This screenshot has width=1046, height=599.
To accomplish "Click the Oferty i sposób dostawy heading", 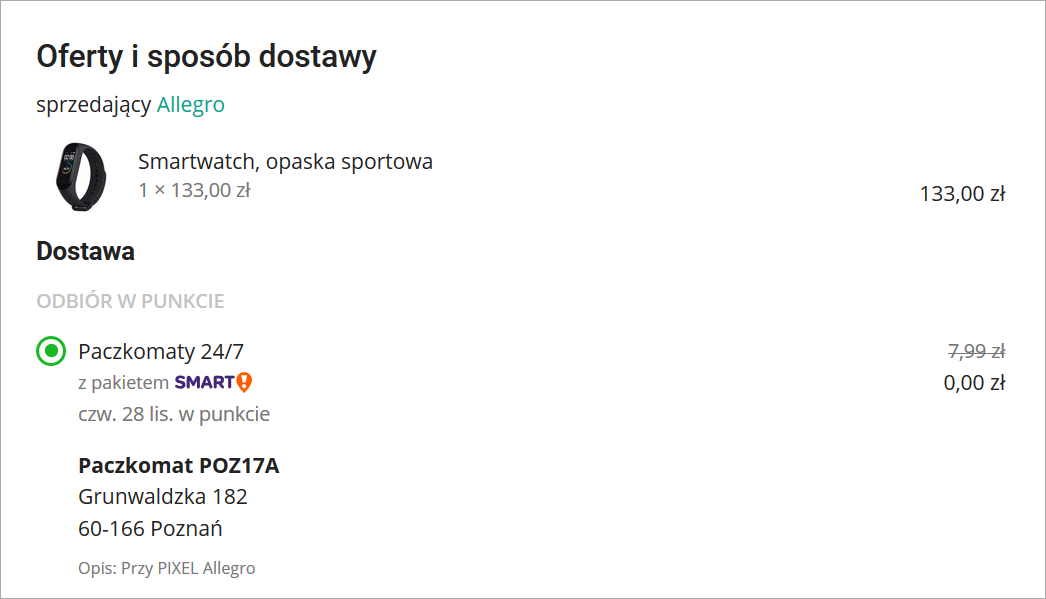I will pos(206,57).
